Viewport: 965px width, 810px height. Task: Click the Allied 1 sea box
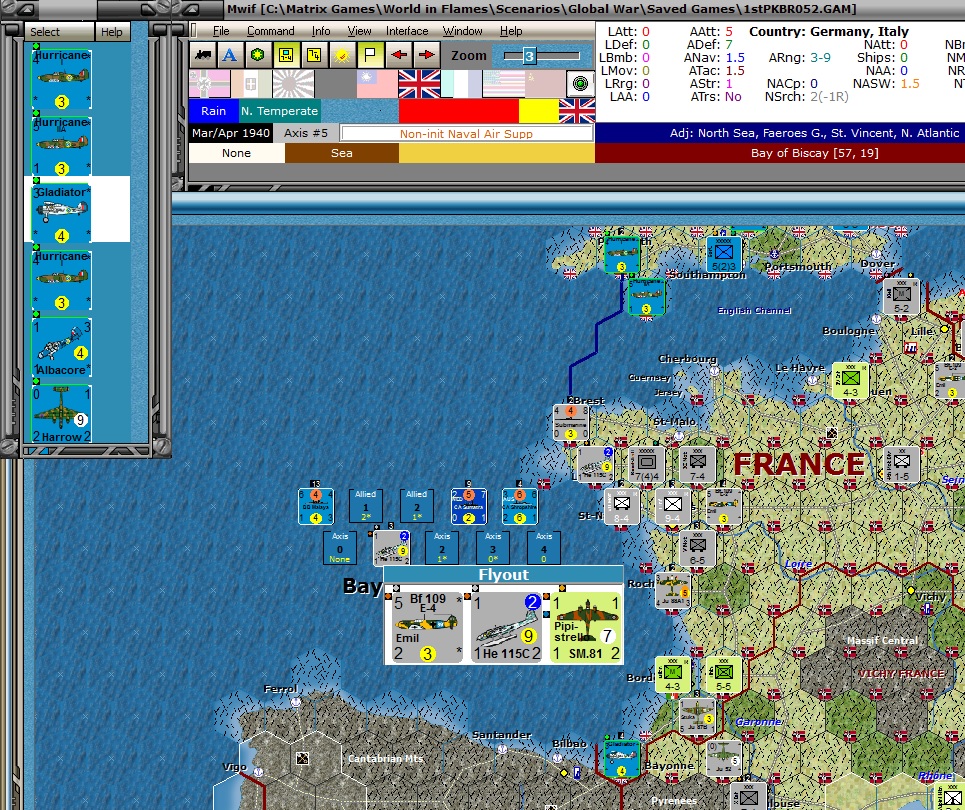[x=366, y=506]
